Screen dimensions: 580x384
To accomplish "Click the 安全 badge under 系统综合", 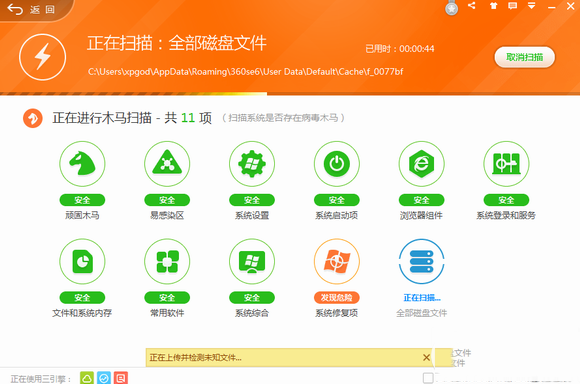I will (252, 297).
